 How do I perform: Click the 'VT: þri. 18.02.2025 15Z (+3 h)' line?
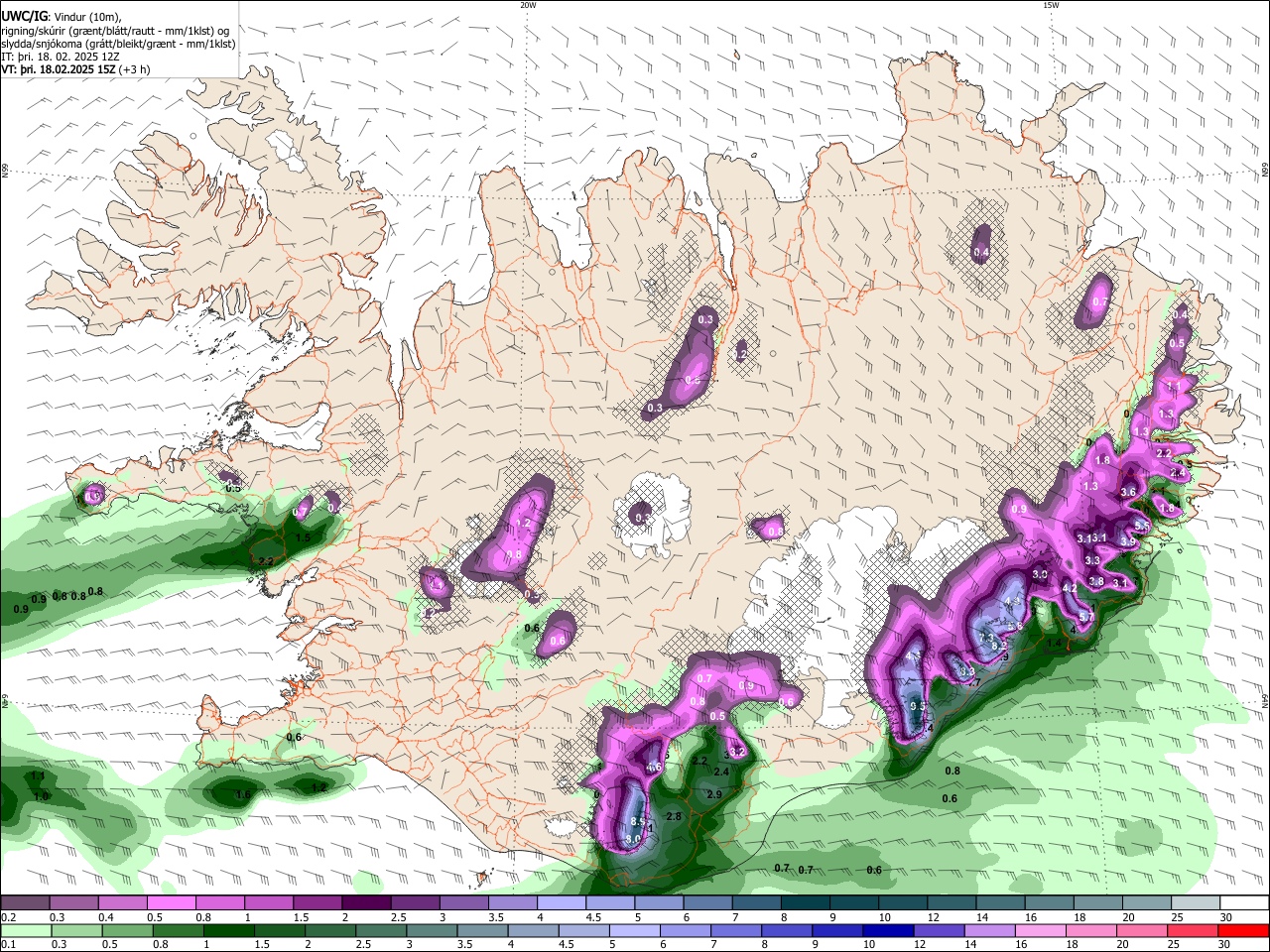(x=75, y=69)
